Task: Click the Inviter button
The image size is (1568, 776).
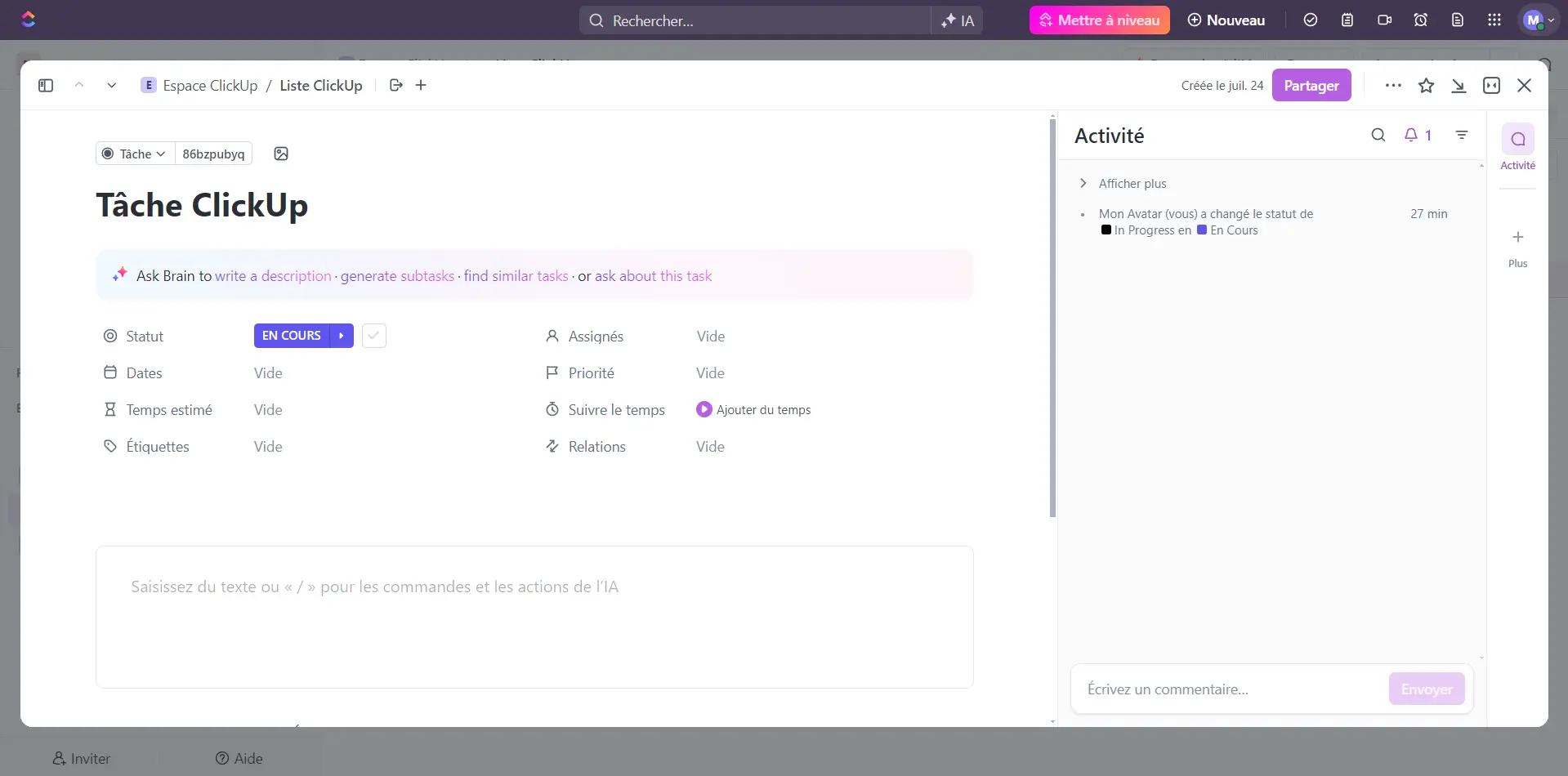Action: 82,759
